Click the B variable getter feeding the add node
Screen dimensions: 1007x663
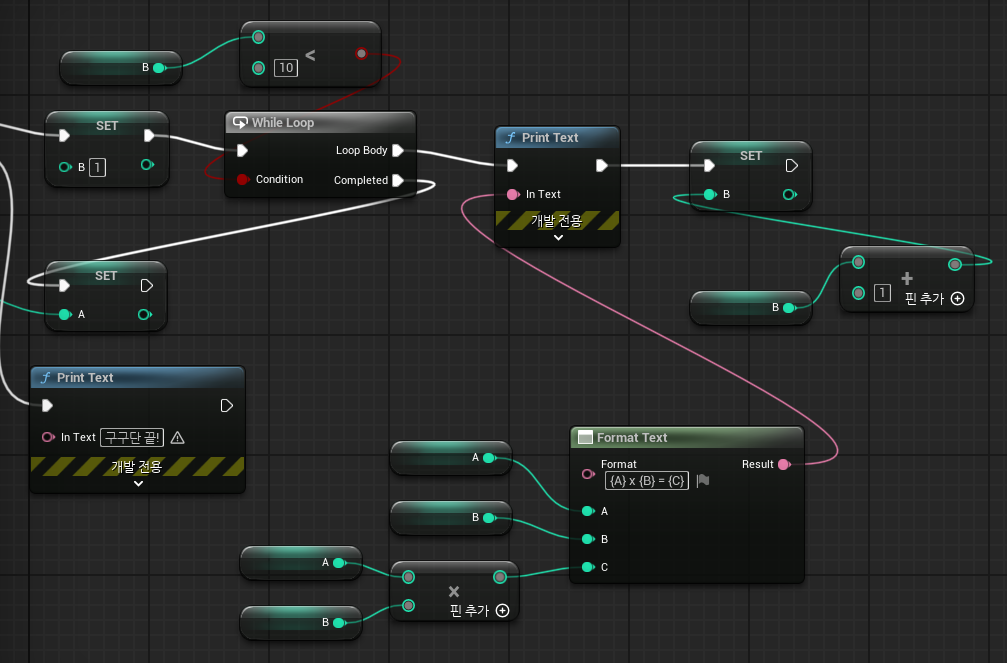point(751,308)
